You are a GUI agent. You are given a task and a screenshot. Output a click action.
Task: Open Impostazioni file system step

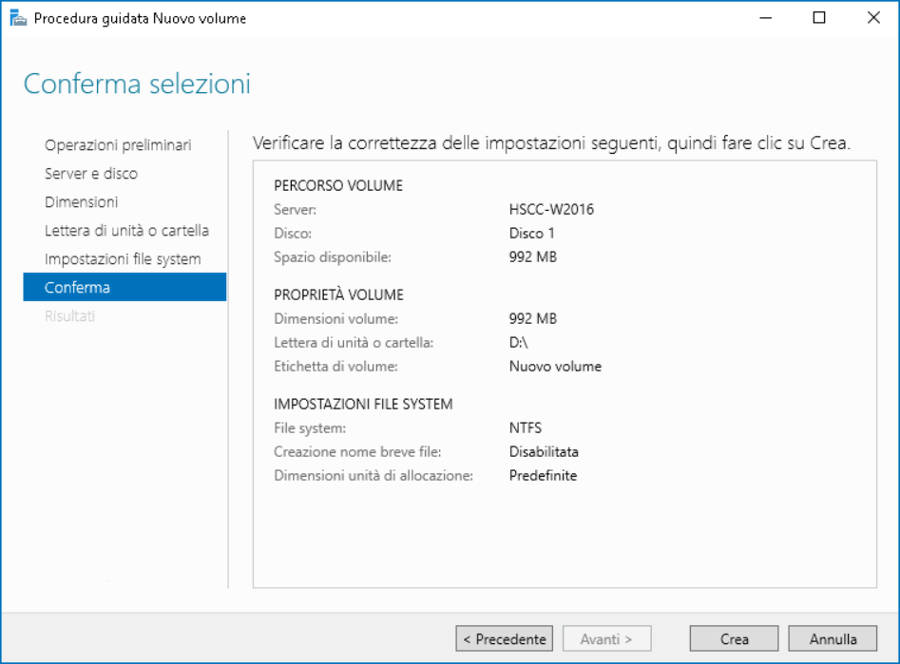(122, 259)
